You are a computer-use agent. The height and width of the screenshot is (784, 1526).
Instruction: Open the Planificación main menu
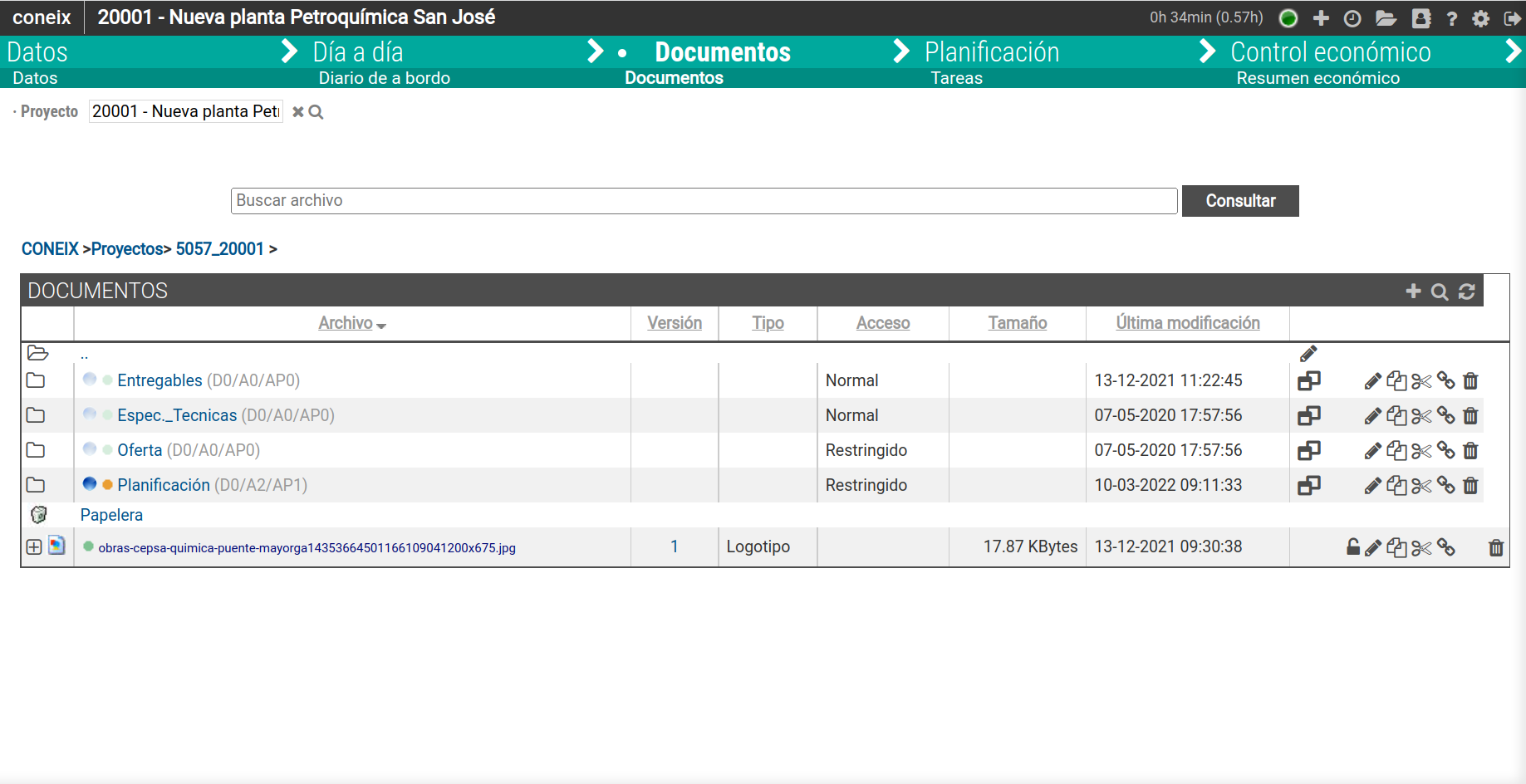tap(992, 52)
